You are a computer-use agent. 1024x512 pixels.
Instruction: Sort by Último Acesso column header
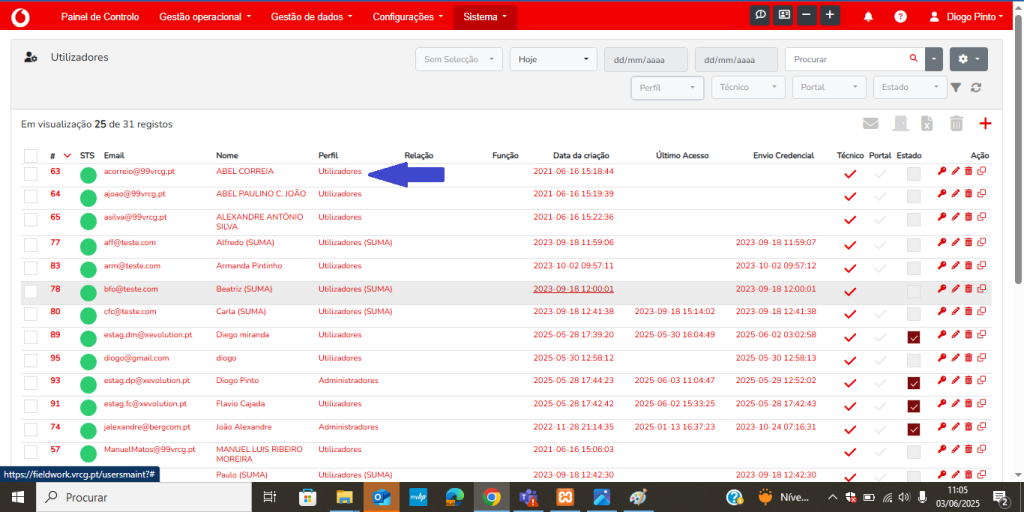click(x=682, y=155)
